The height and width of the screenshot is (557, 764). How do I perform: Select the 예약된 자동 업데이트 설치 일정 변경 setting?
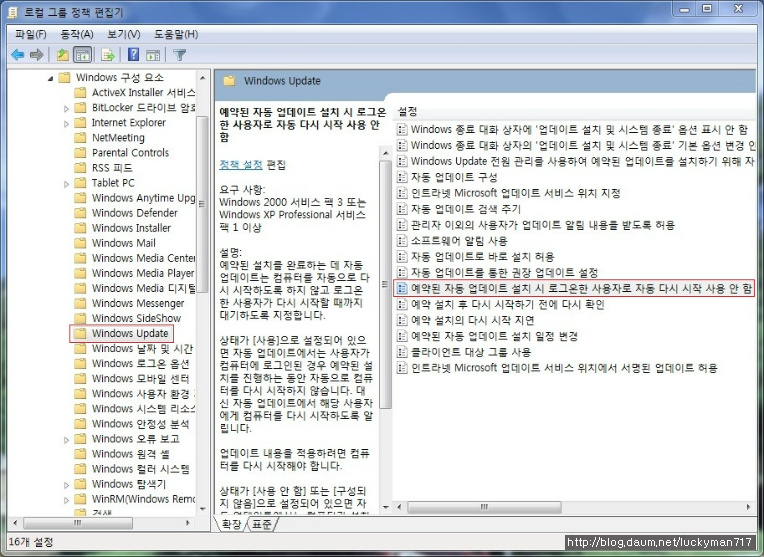pos(487,336)
